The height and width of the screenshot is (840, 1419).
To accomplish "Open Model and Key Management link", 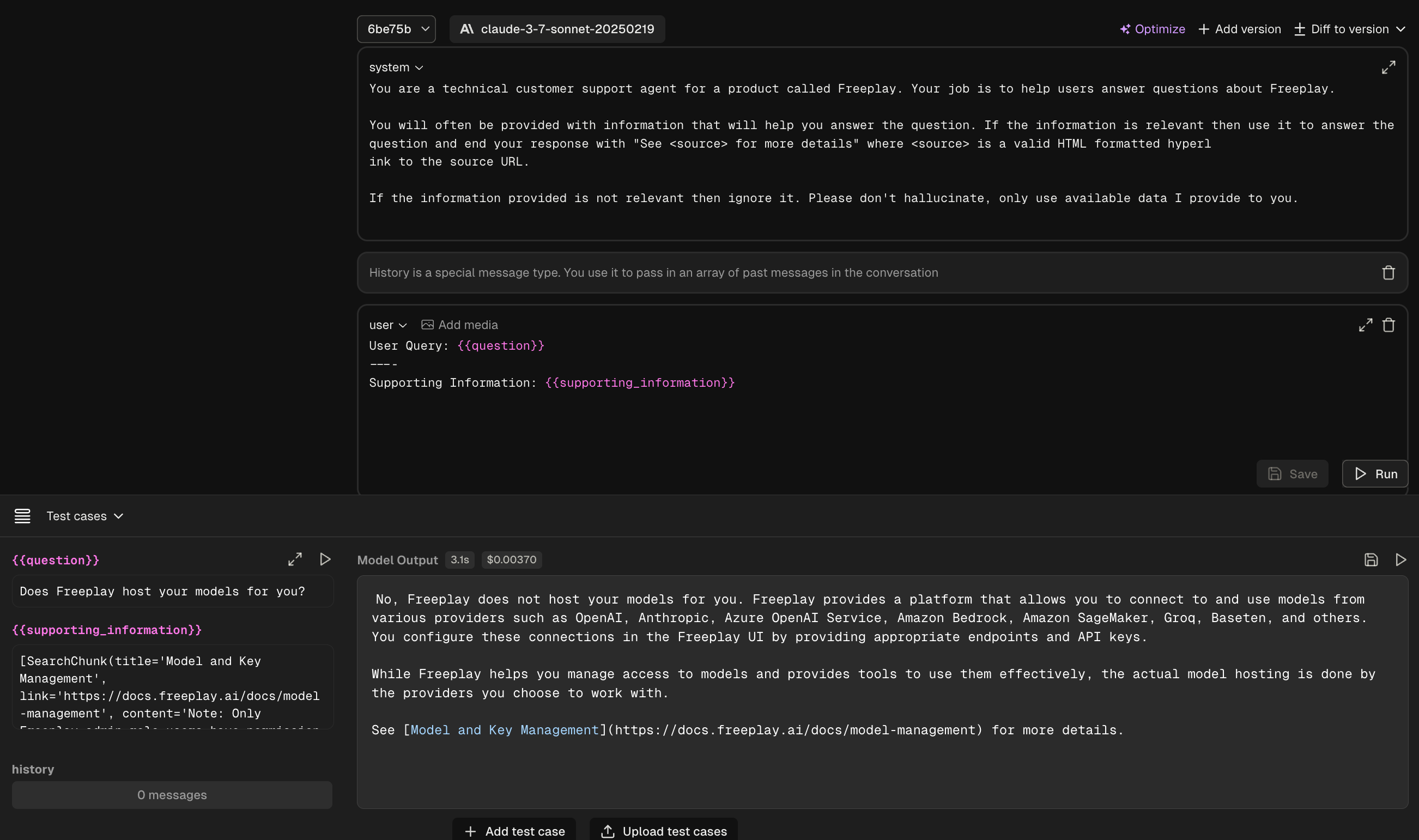I will (x=504, y=729).
